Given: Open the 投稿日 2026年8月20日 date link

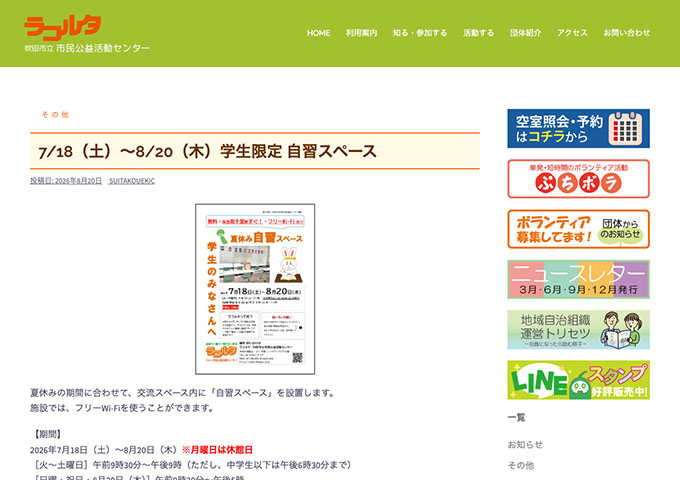Looking at the screenshot, I should (66, 181).
